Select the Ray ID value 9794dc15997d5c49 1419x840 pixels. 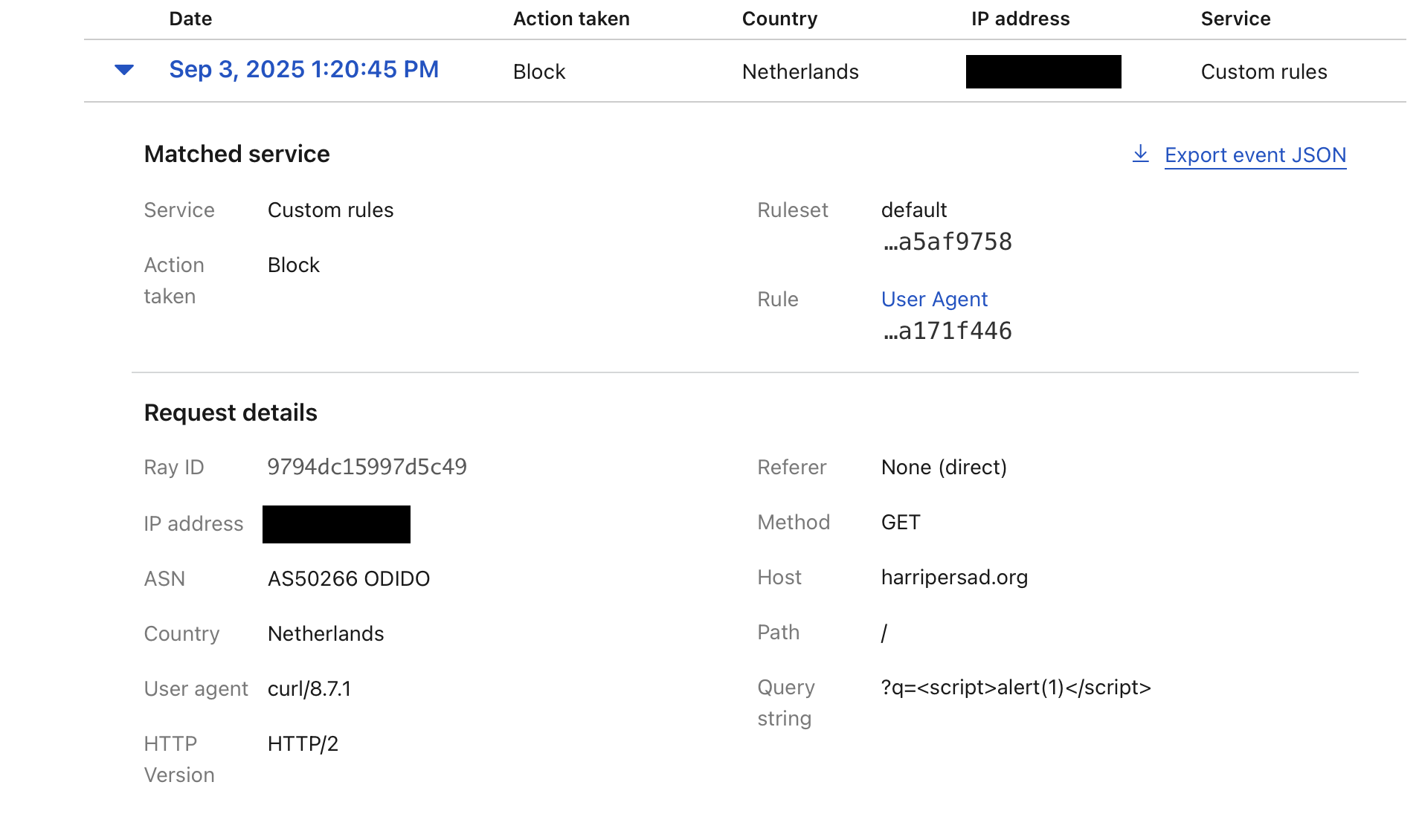(367, 467)
